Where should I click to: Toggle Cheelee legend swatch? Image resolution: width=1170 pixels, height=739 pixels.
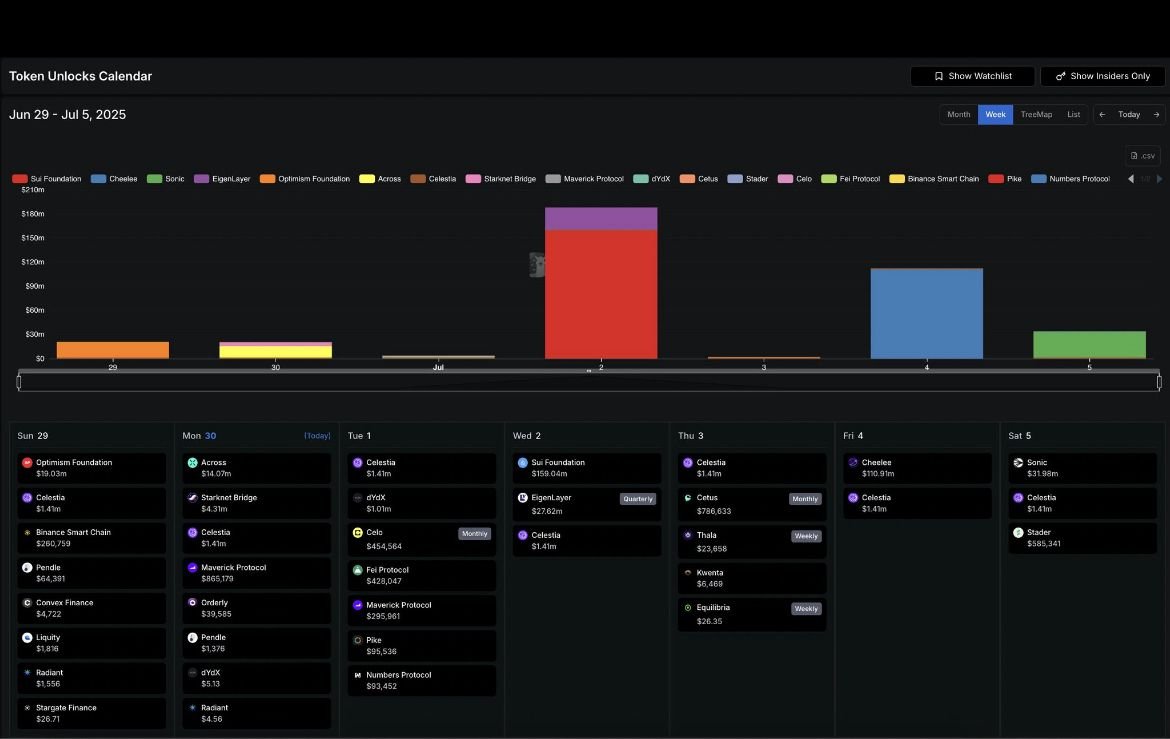pos(98,179)
